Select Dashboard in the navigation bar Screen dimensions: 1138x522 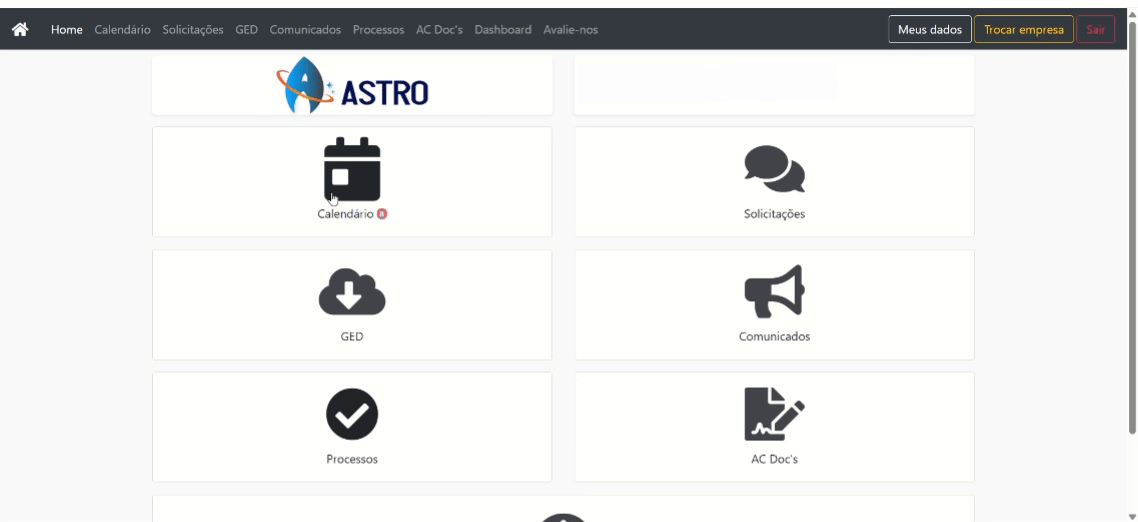[503, 30]
